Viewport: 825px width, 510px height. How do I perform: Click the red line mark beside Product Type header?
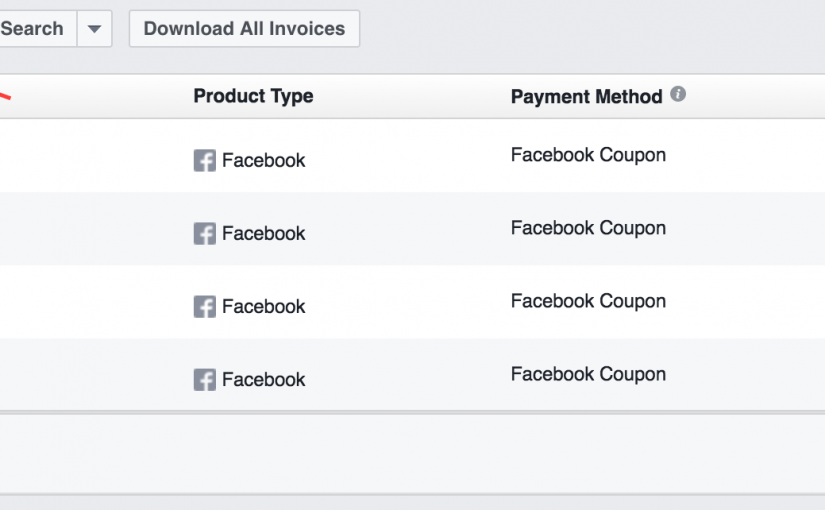(5, 96)
